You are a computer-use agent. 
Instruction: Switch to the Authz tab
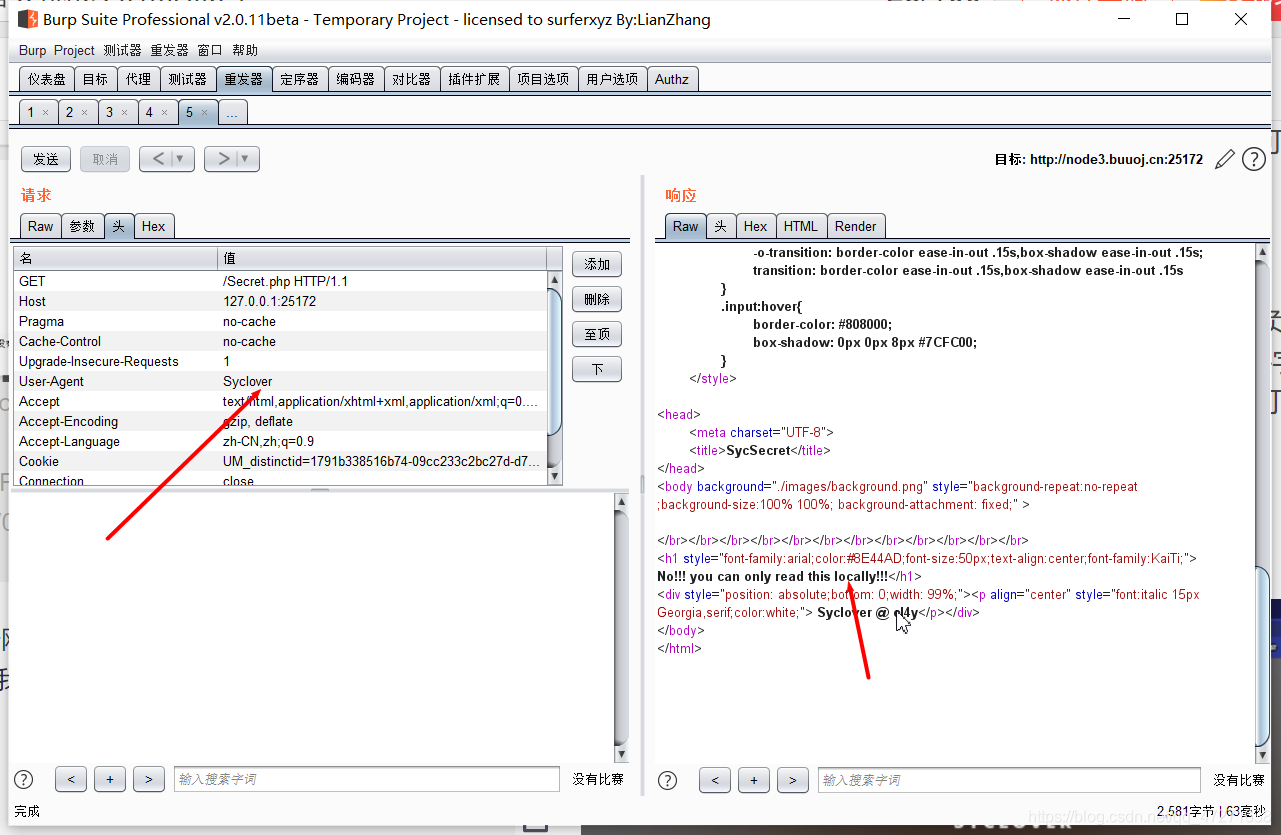coord(672,79)
